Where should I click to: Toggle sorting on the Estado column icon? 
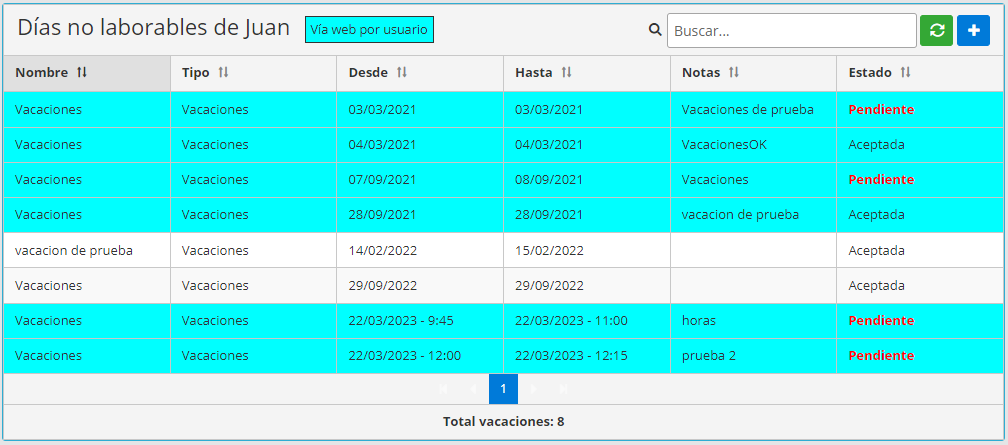coord(905,73)
